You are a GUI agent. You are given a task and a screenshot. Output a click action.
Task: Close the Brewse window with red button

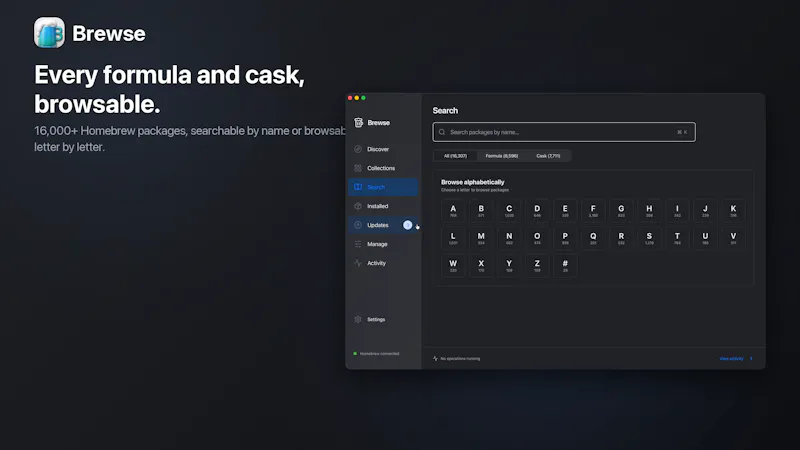point(350,98)
